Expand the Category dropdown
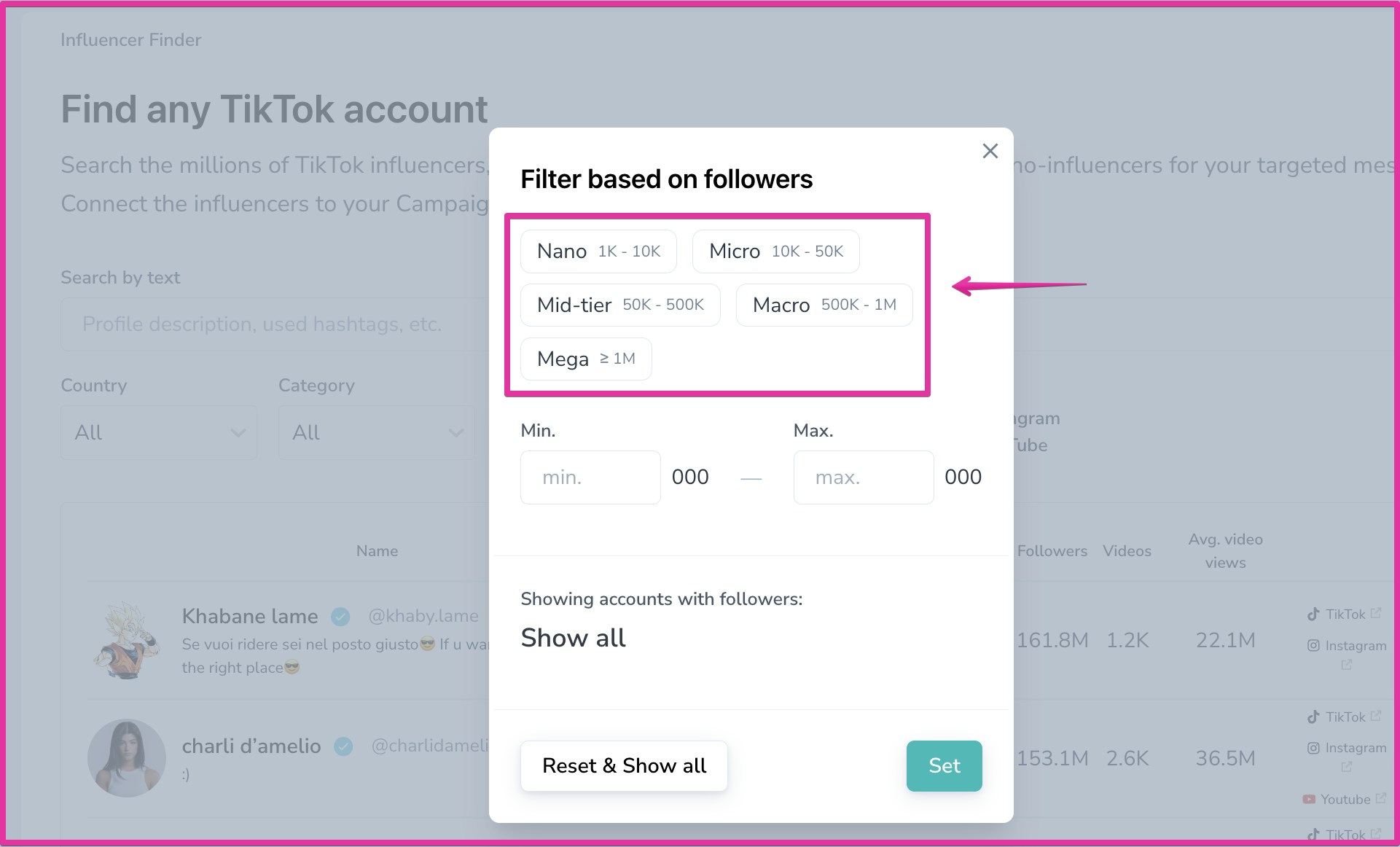 pyautogui.click(x=377, y=432)
